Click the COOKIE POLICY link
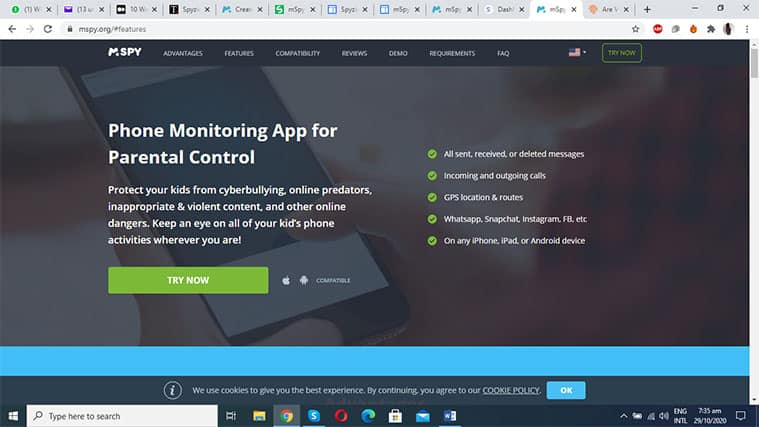 pos(511,390)
